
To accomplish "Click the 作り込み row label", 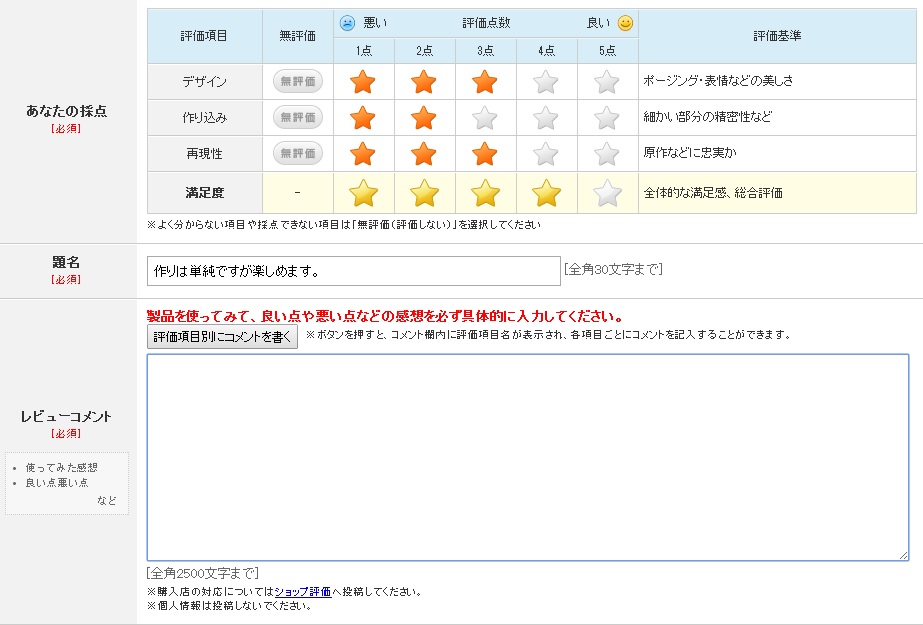I will (x=204, y=118).
